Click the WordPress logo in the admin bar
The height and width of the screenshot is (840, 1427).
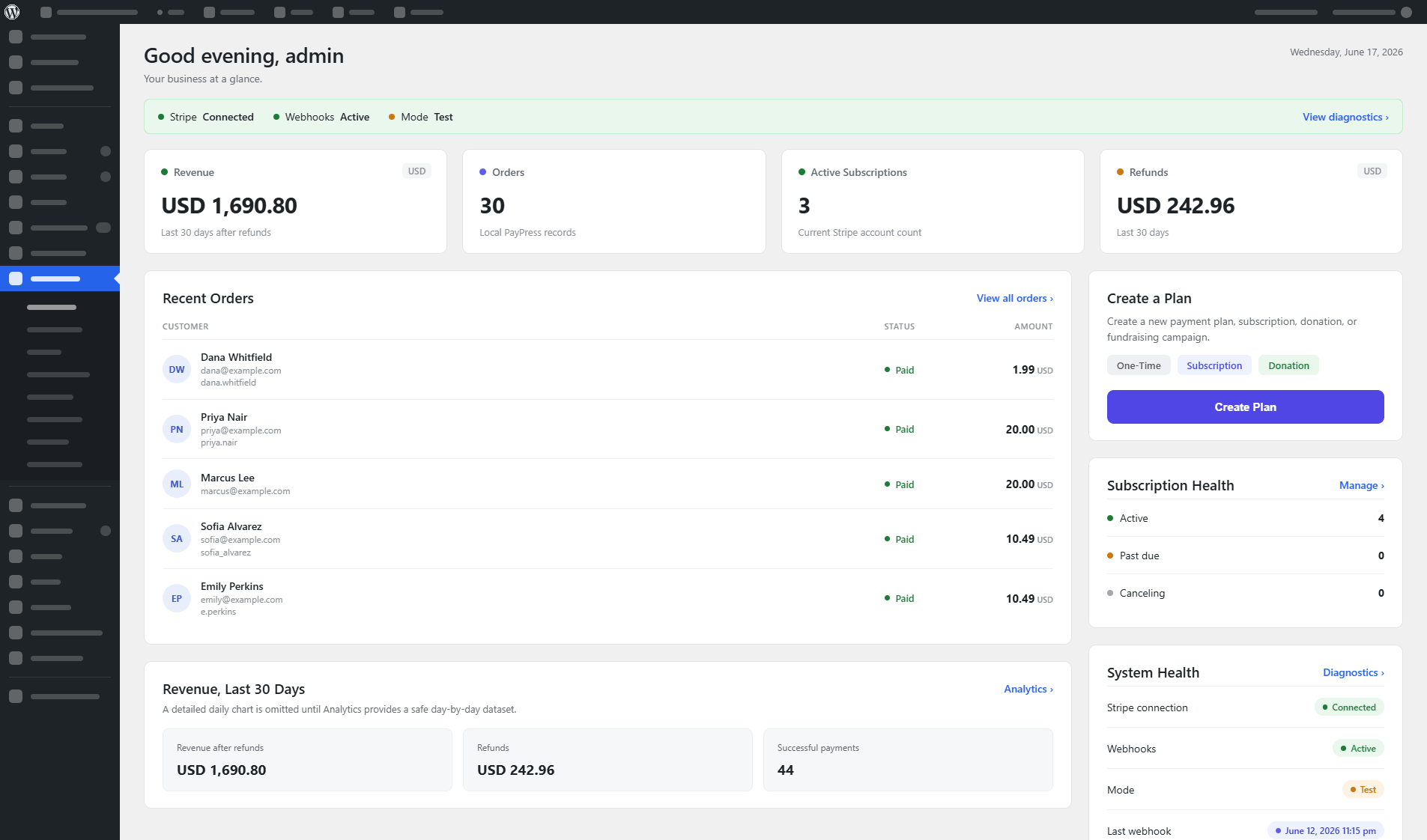[x=13, y=12]
